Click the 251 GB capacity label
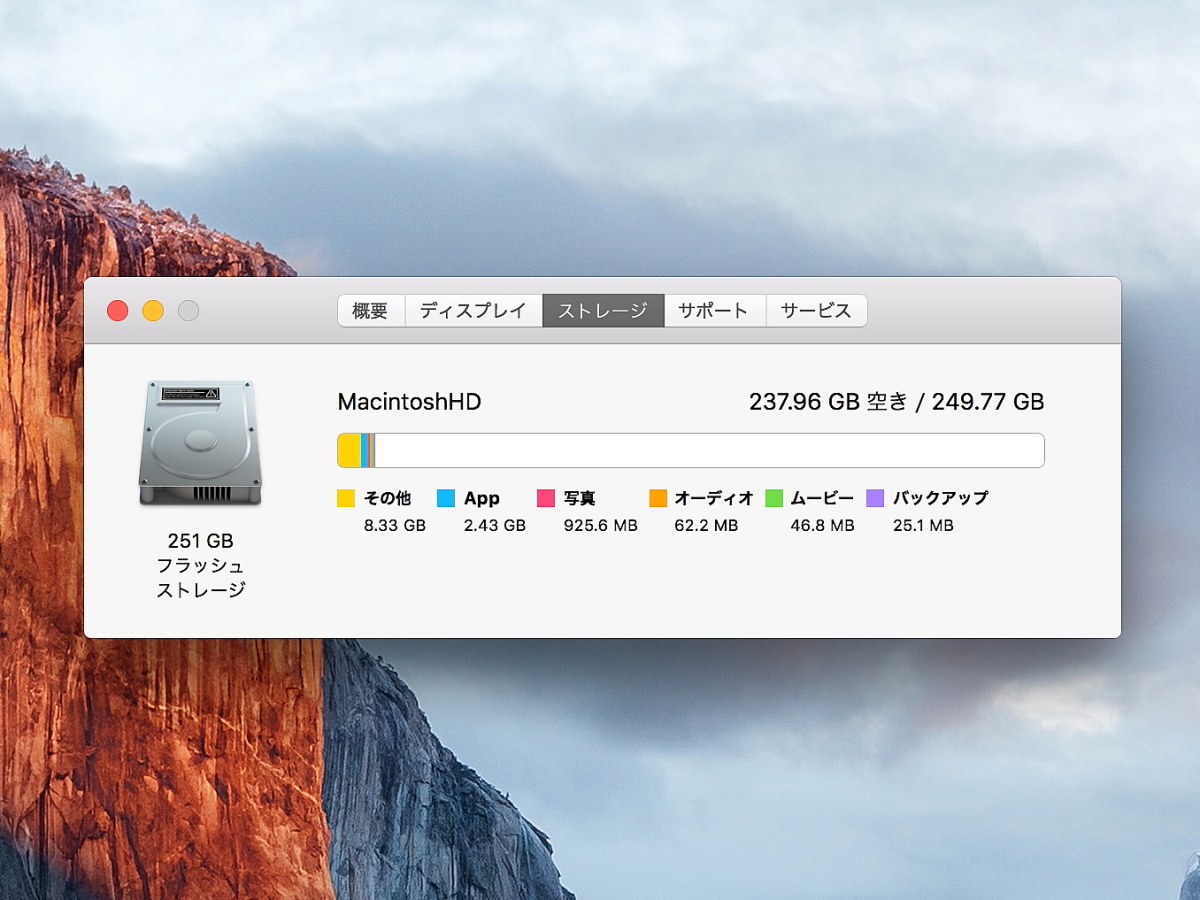The width and height of the screenshot is (1200, 900). pyautogui.click(x=200, y=541)
